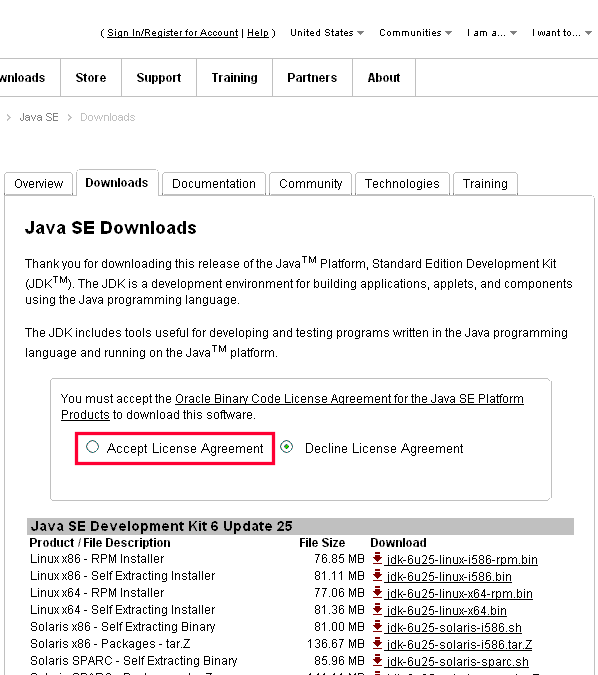Open the Support navigation menu

coord(159,78)
